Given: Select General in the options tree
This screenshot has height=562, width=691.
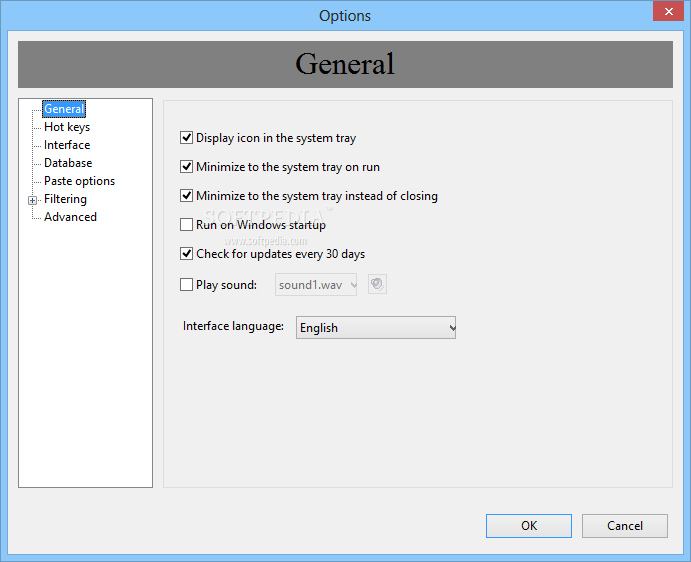Looking at the screenshot, I should [64, 109].
